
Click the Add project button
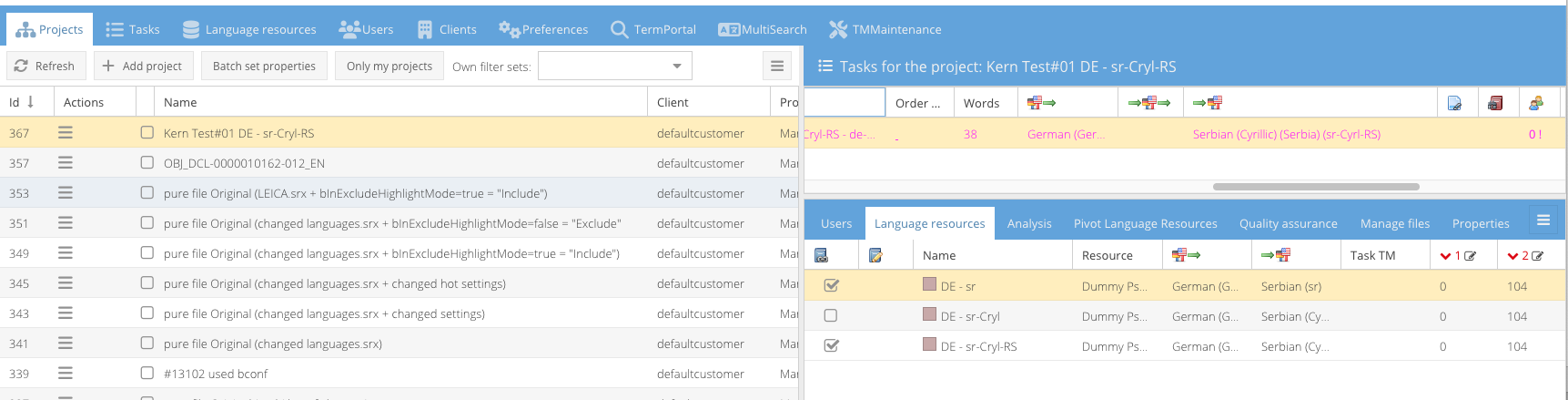point(142,66)
